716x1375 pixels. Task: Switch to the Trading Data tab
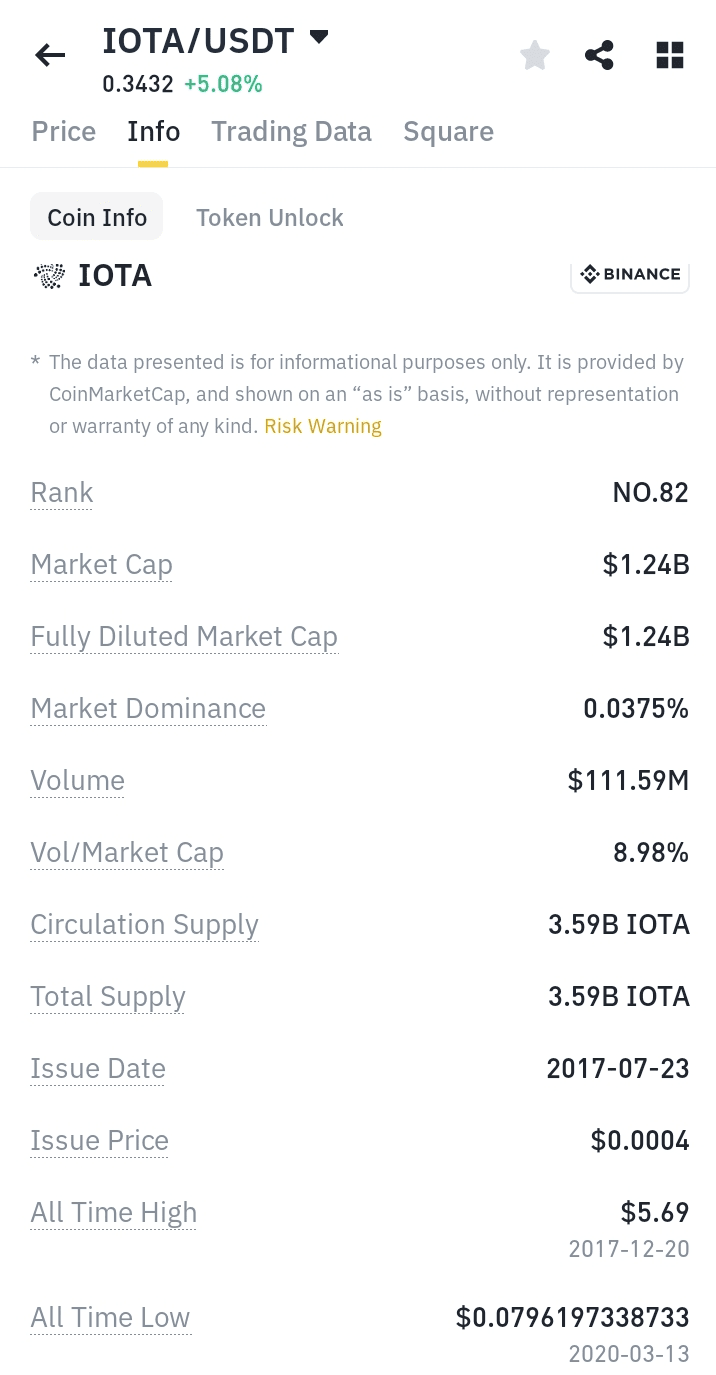point(291,132)
